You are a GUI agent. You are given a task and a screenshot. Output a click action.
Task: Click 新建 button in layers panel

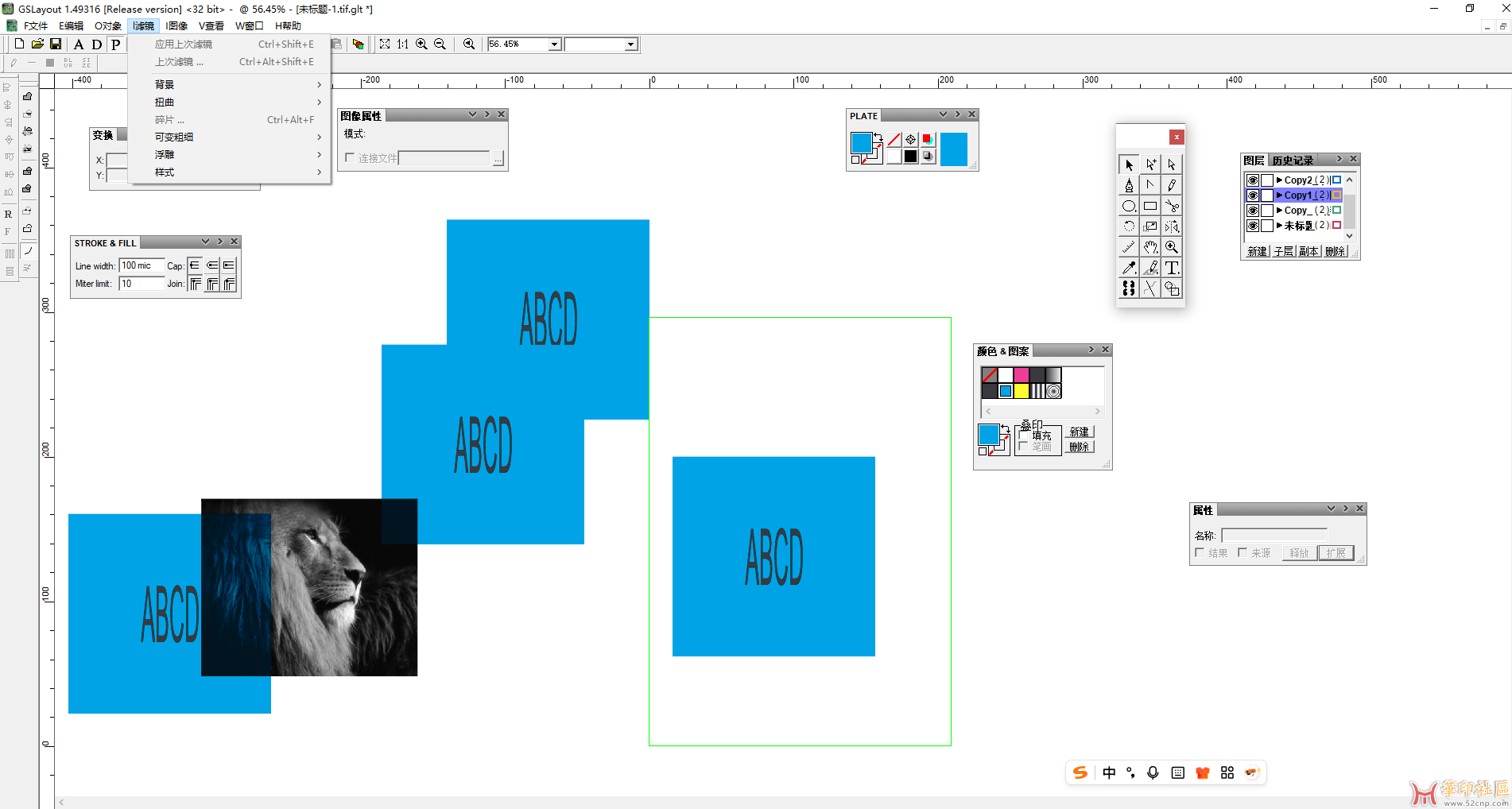[1257, 251]
